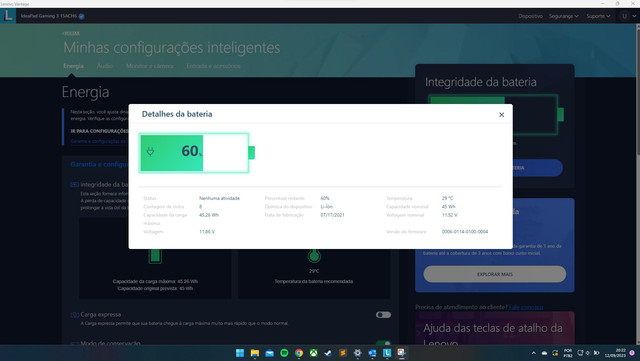Select the 11.86 V voltage value

pyautogui.click(x=207, y=232)
